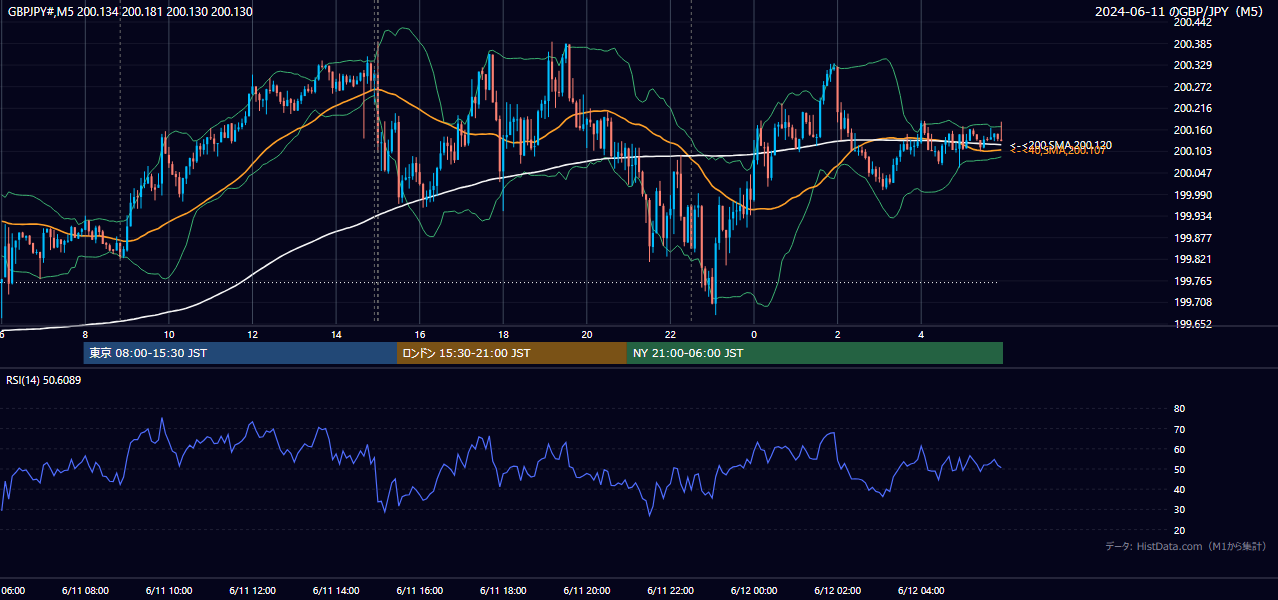Click price axis label 200.103
The width and height of the screenshot is (1278, 600).
[x=1192, y=151]
